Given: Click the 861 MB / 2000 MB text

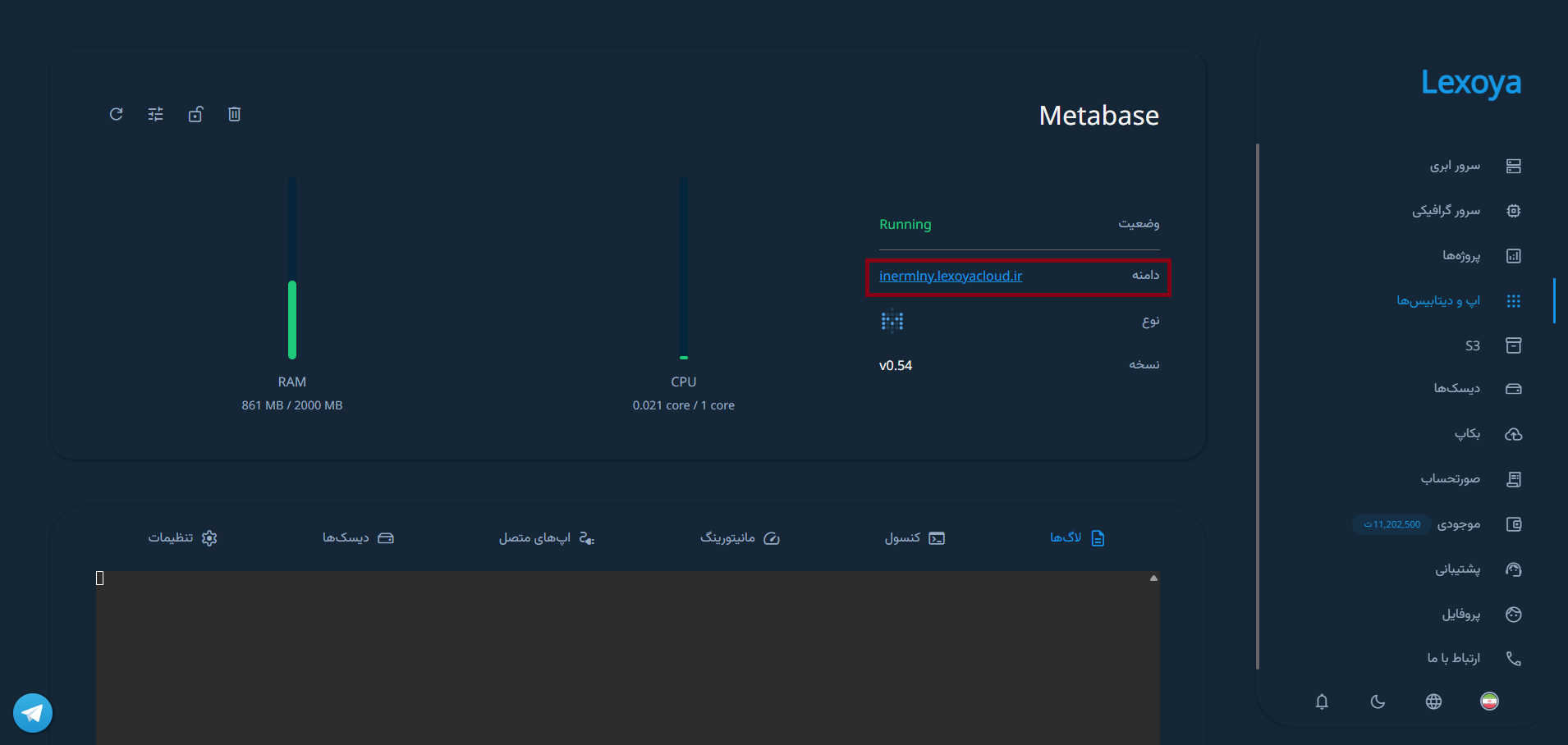Looking at the screenshot, I should point(292,405).
